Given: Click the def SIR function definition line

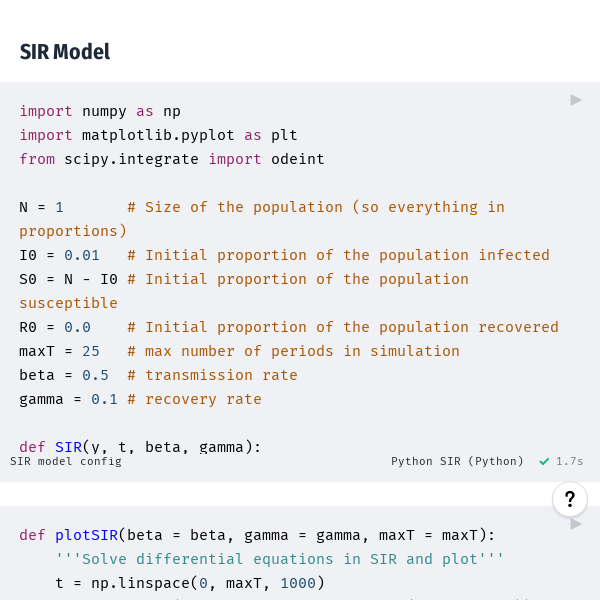Looking at the screenshot, I should pyautogui.click(x=140, y=447).
